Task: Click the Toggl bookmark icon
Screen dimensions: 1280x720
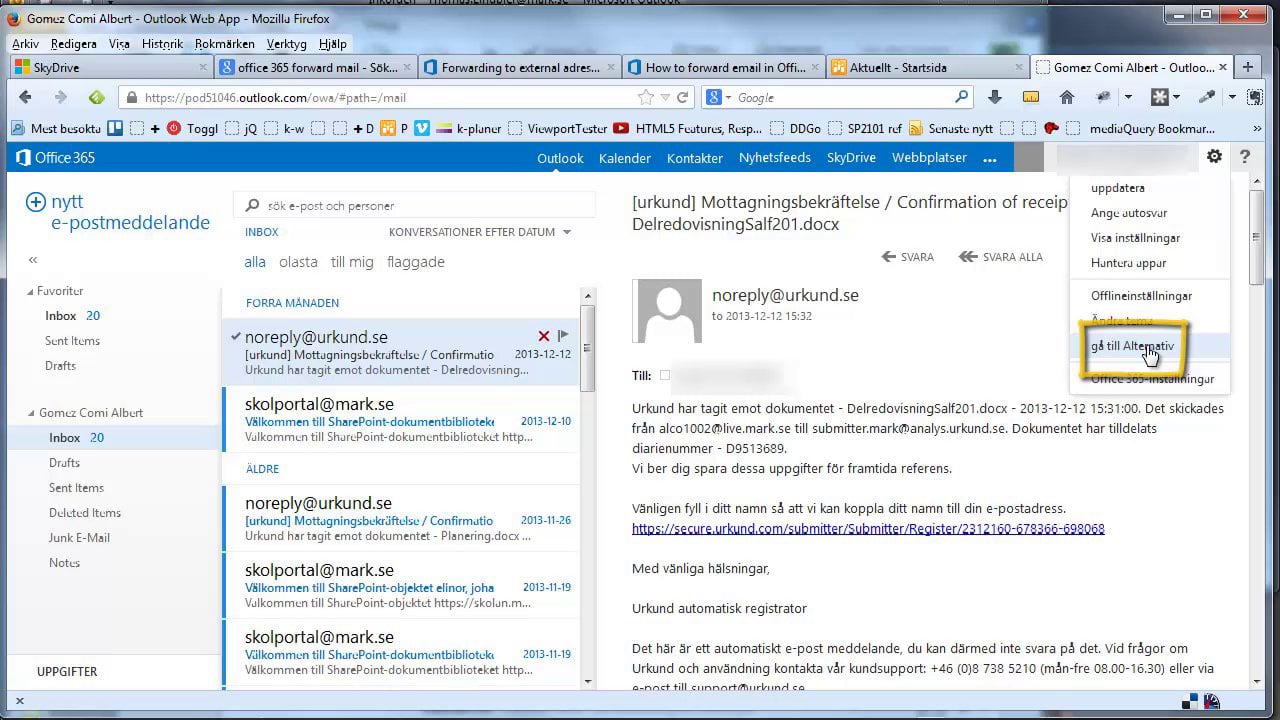Action: [174, 128]
